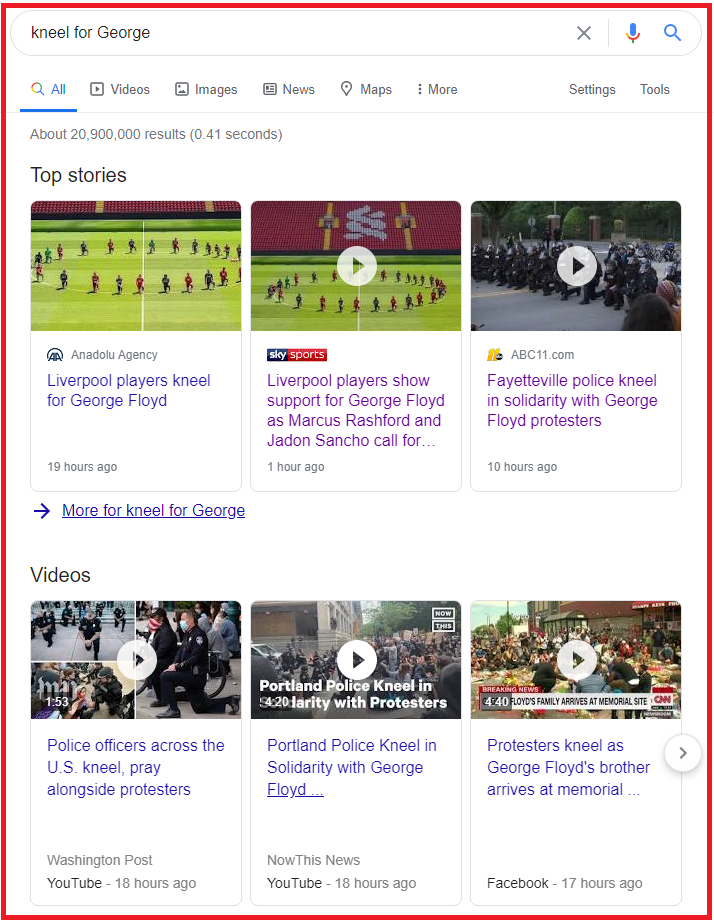This screenshot has height=924, width=714.
Task: Switch to the Videos tab
Action: pyautogui.click(x=120, y=90)
